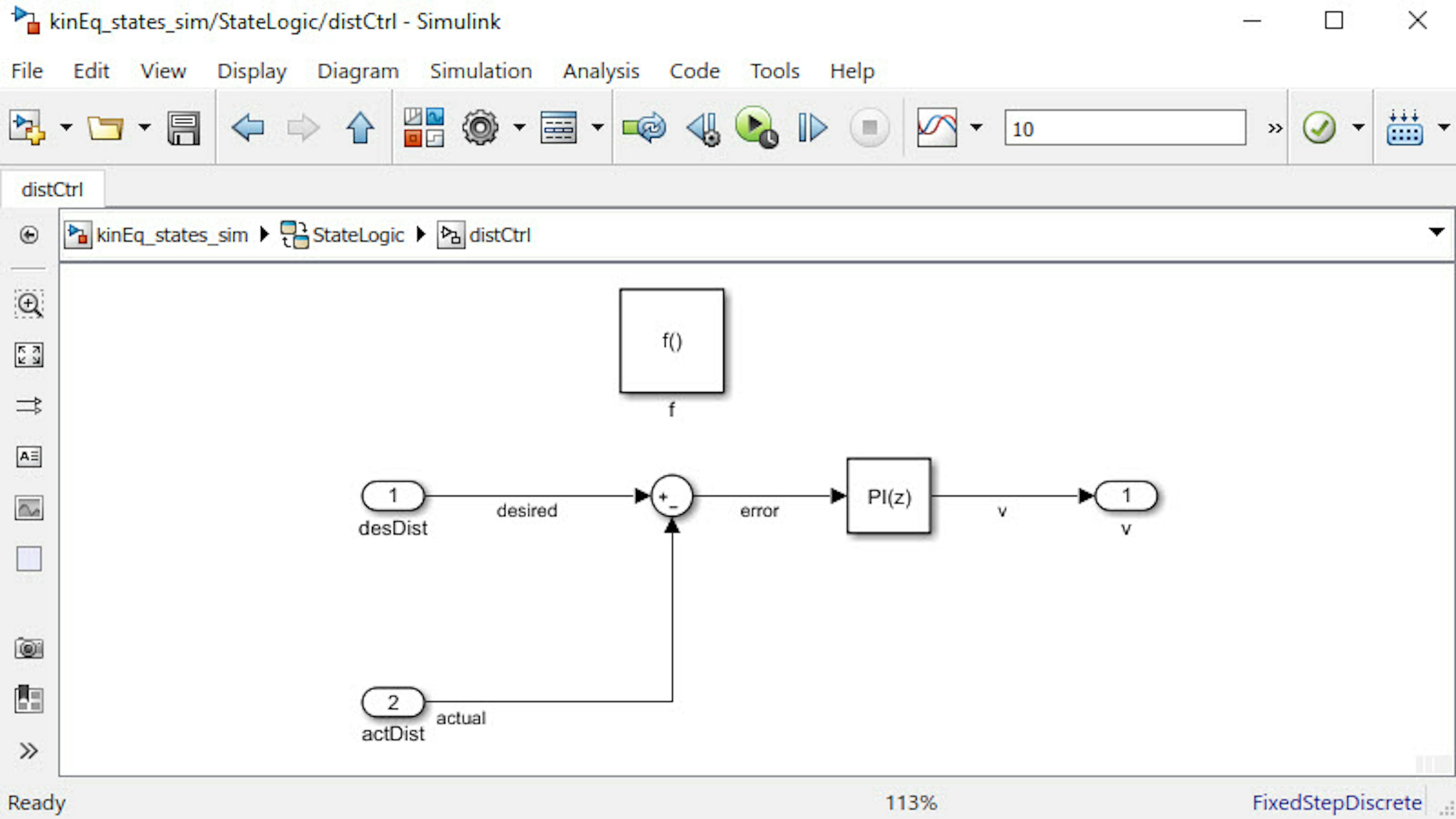This screenshot has width=1456, height=819.
Task: Expand the Model Advisor dropdown arrow
Action: [x=1359, y=127]
